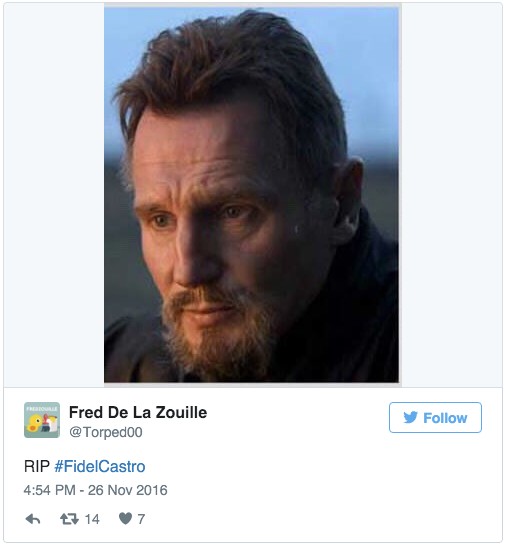The image size is (505, 544).
Task: Open the 4:54 PM time link
Action: coord(50,490)
